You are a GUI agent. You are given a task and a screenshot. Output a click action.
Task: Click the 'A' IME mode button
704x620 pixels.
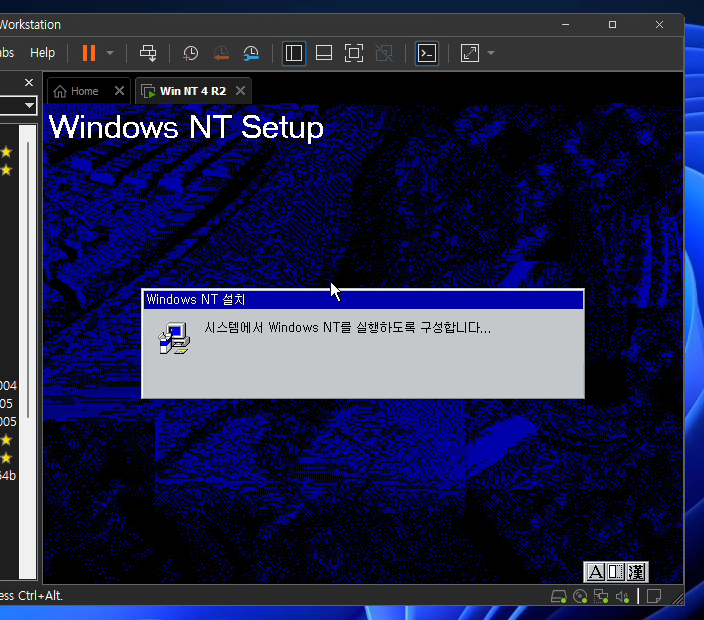coord(596,572)
